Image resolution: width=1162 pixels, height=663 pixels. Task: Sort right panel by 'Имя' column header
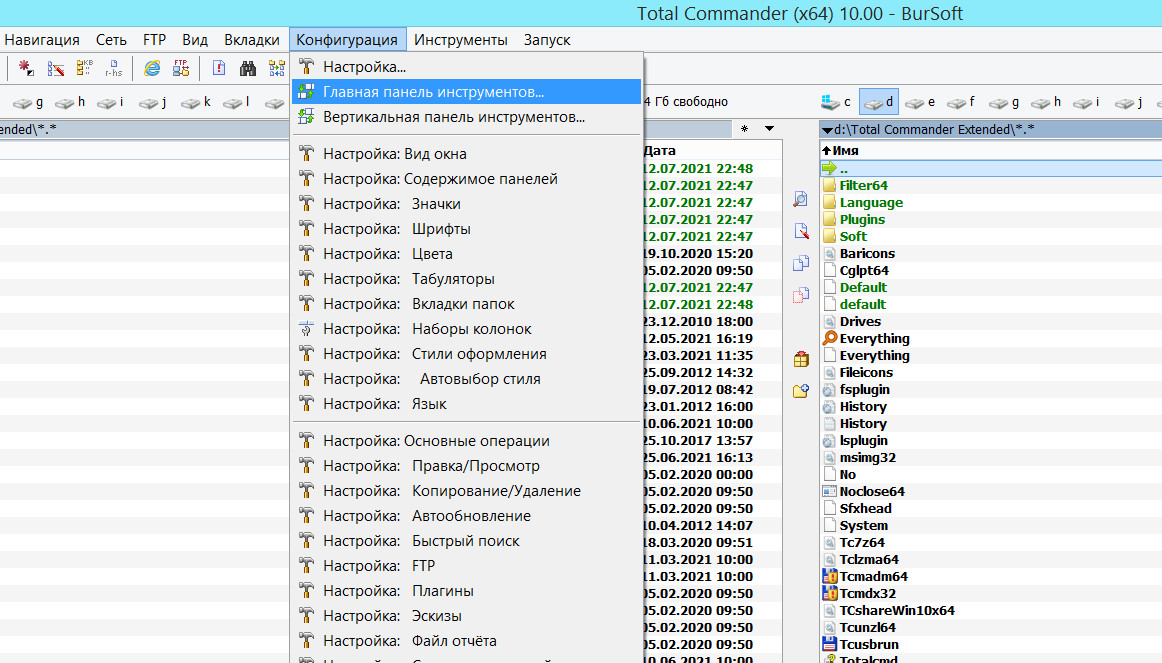click(x=845, y=150)
